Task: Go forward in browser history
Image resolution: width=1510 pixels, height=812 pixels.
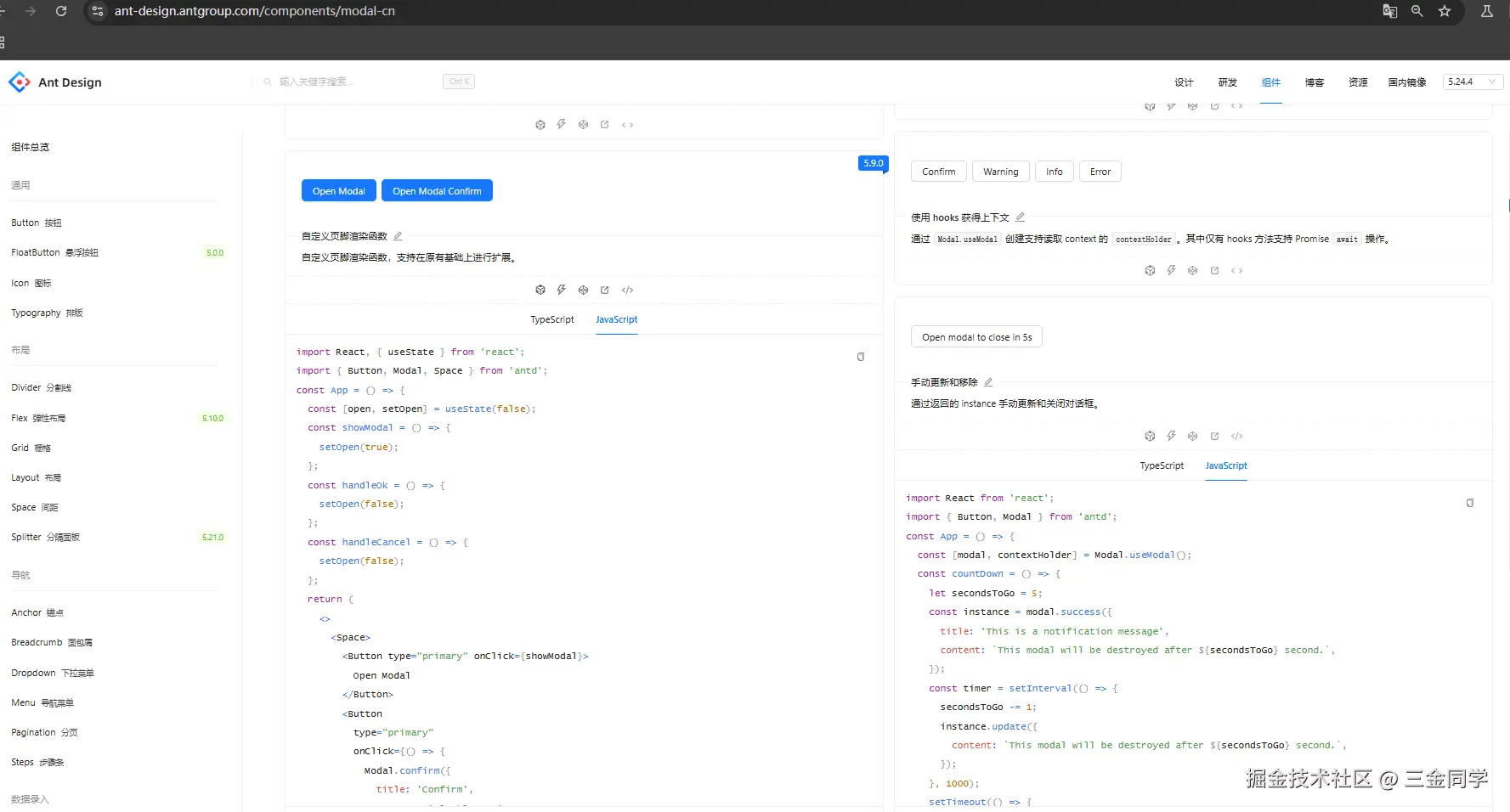Action: coord(31,11)
